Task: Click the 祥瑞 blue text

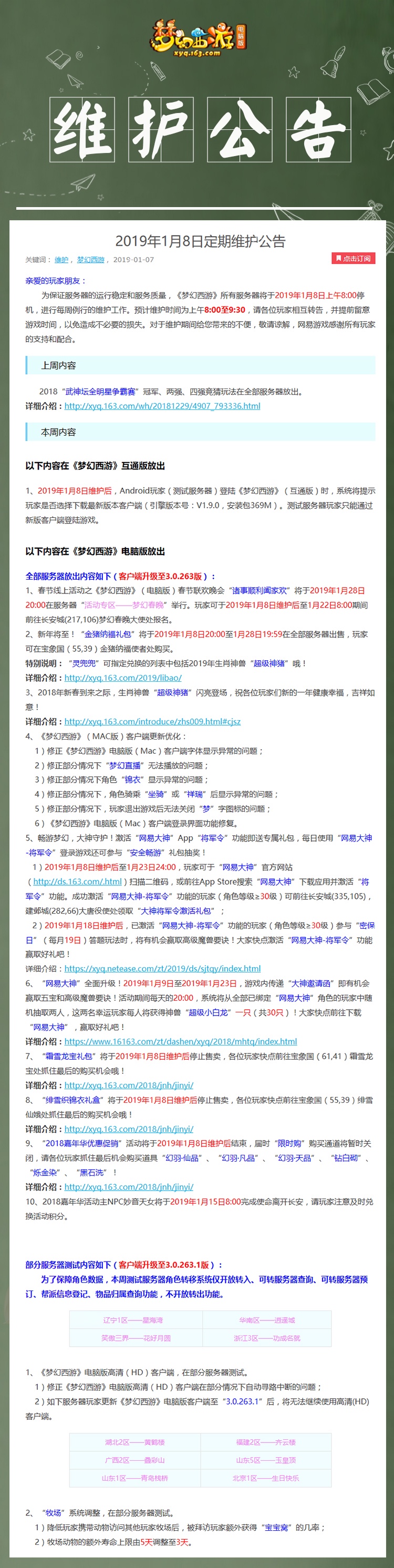Action: [194, 794]
